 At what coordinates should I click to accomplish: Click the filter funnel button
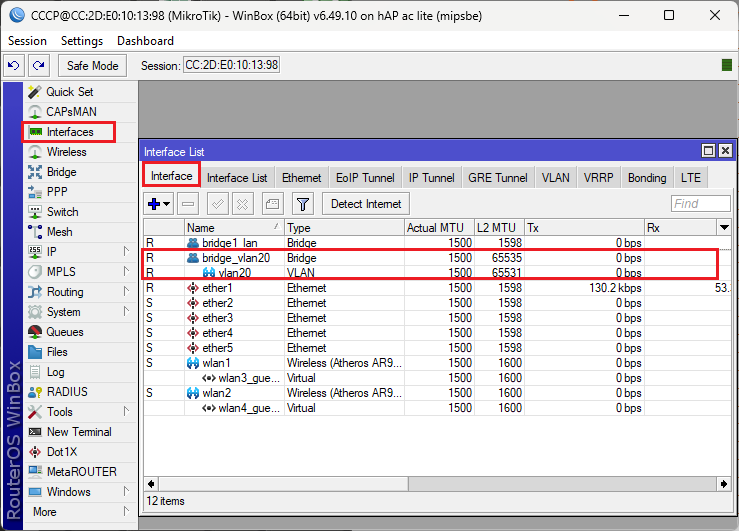tap(303, 204)
